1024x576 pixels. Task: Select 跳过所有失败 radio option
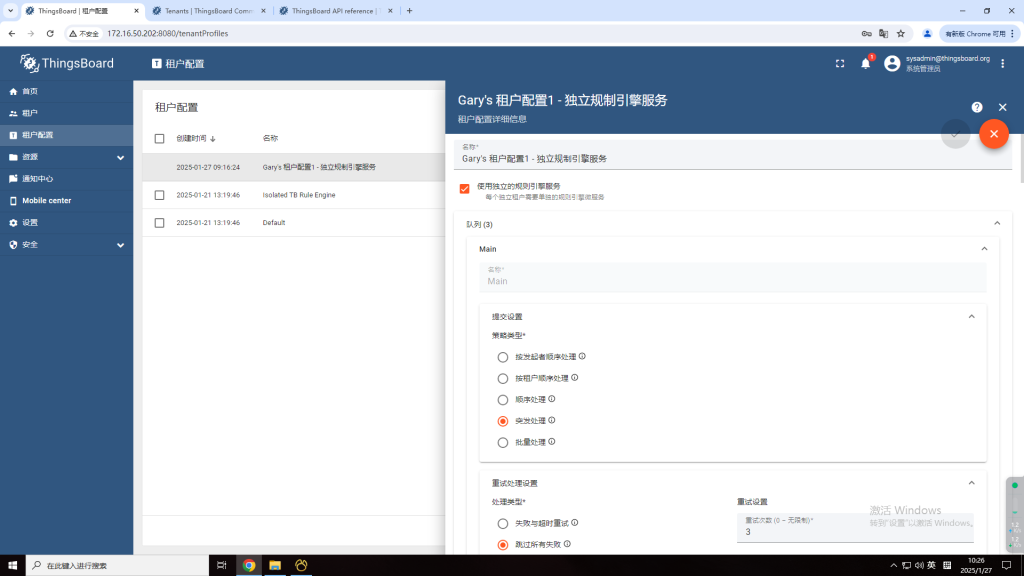(x=503, y=545)
